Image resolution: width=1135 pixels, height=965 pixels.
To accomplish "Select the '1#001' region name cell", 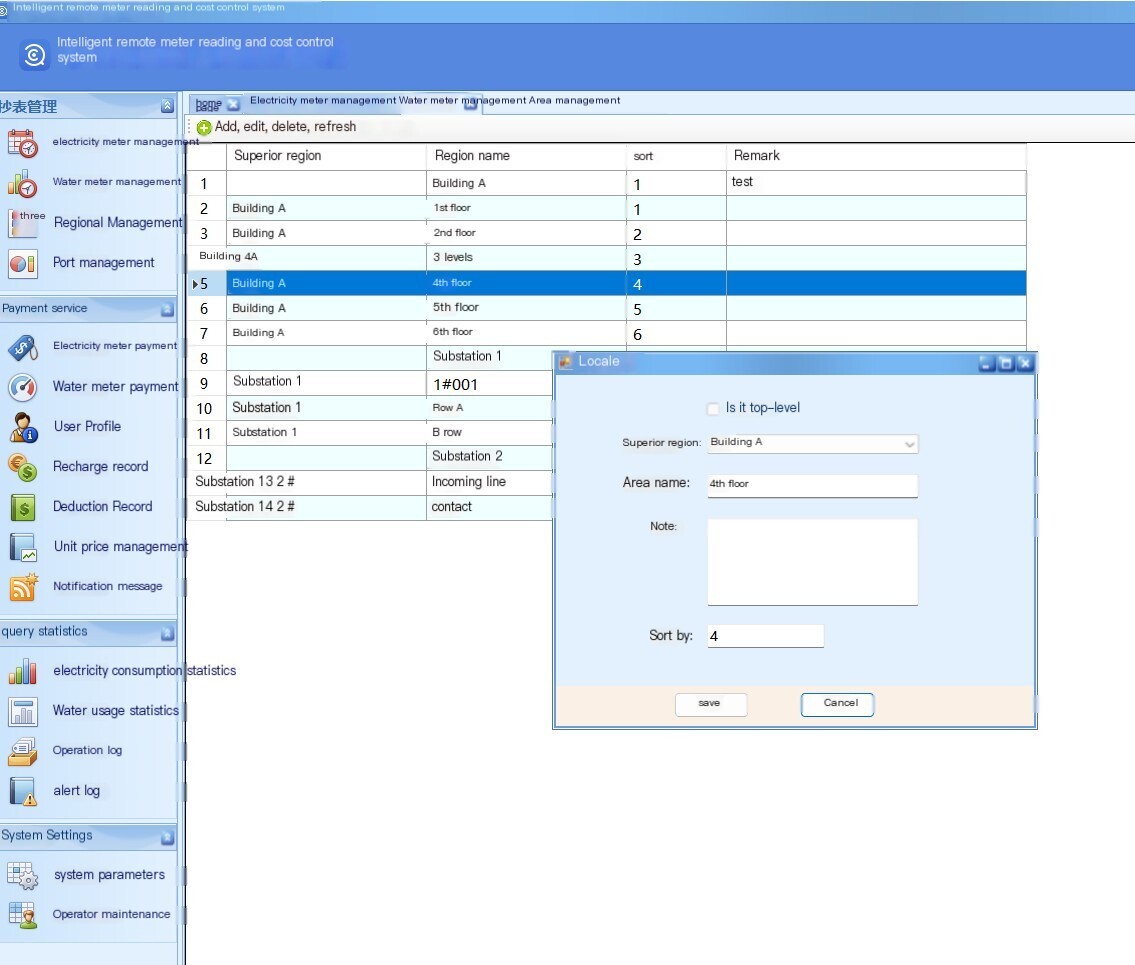I will tap(490, 384).
